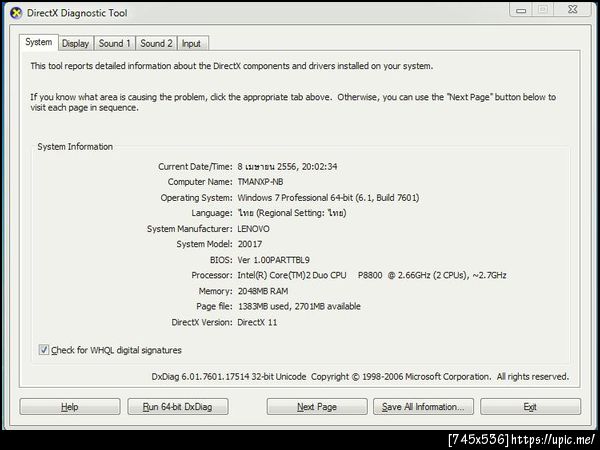Open the Input tab
600x450 pixels.
click(191, 44)
